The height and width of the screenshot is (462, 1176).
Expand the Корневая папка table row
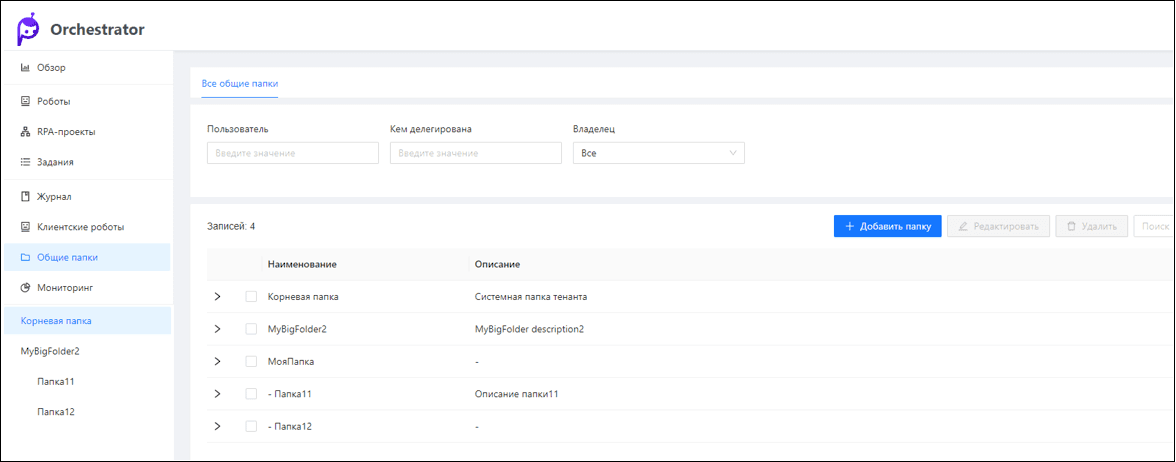218,297
